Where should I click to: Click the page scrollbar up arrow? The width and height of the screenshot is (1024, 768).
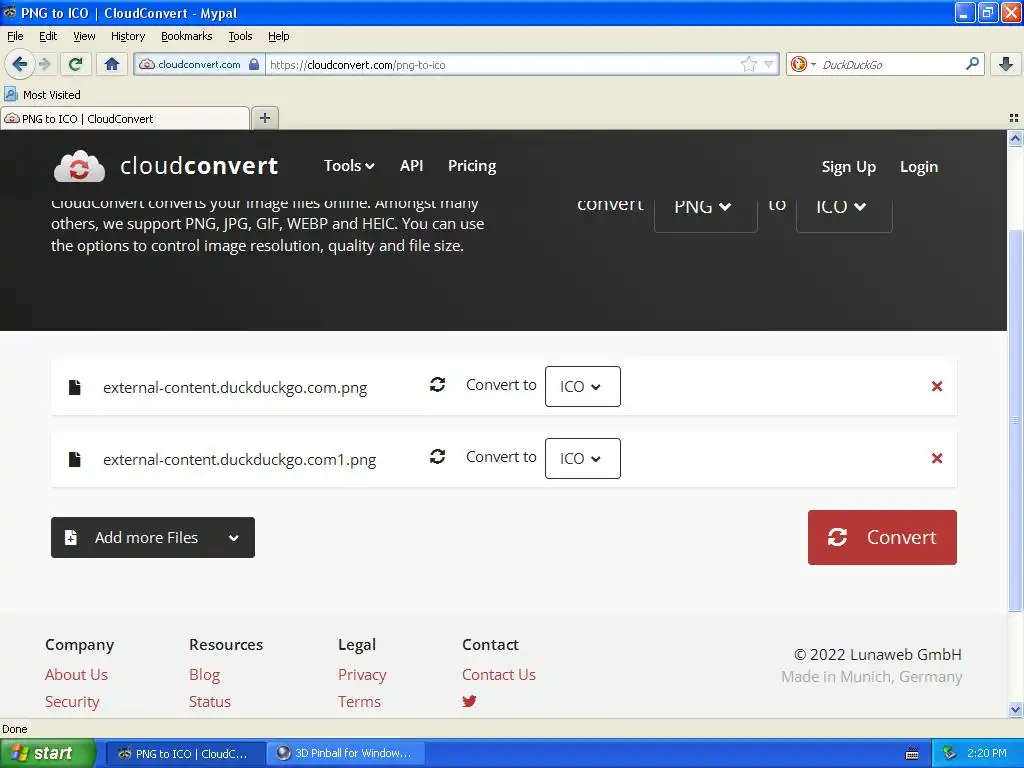coord(1015,138)
